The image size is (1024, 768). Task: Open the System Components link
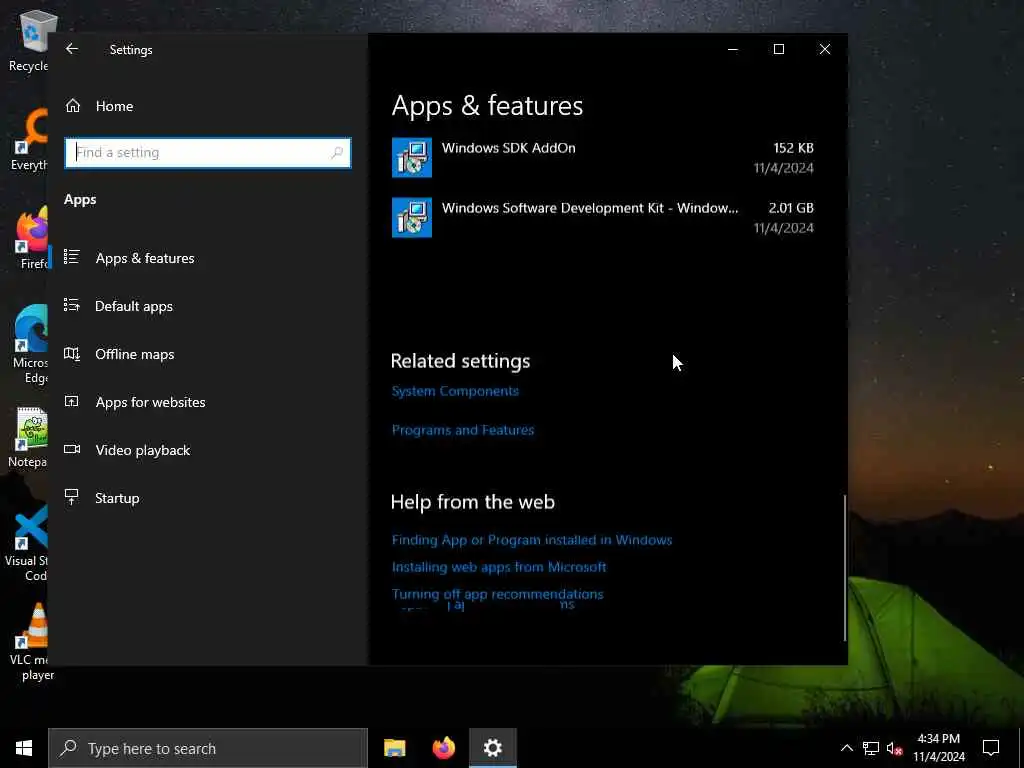tap(455, 391)
